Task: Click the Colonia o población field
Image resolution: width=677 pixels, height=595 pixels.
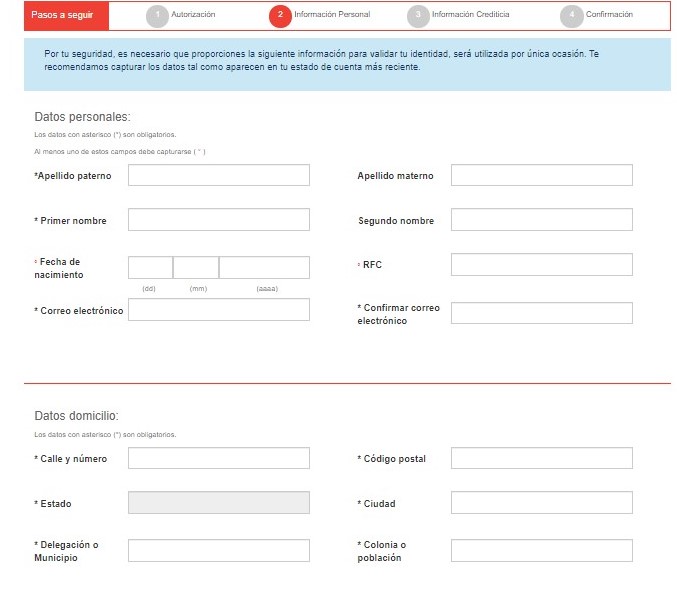Action: tap(541, 550)
